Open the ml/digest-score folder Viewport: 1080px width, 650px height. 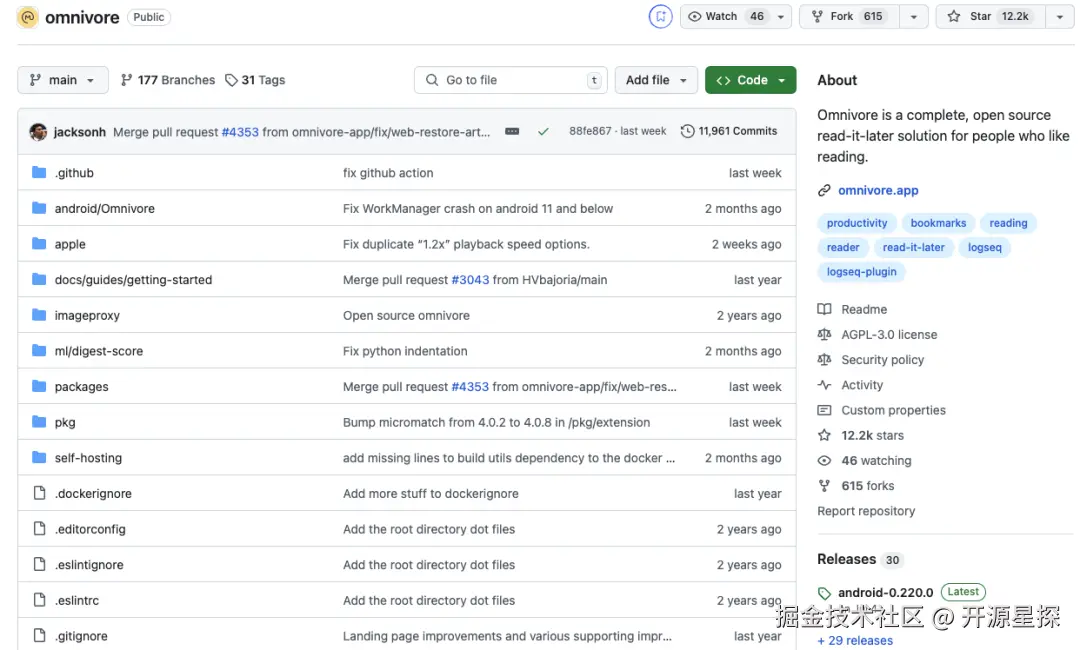tap(98, 351)
